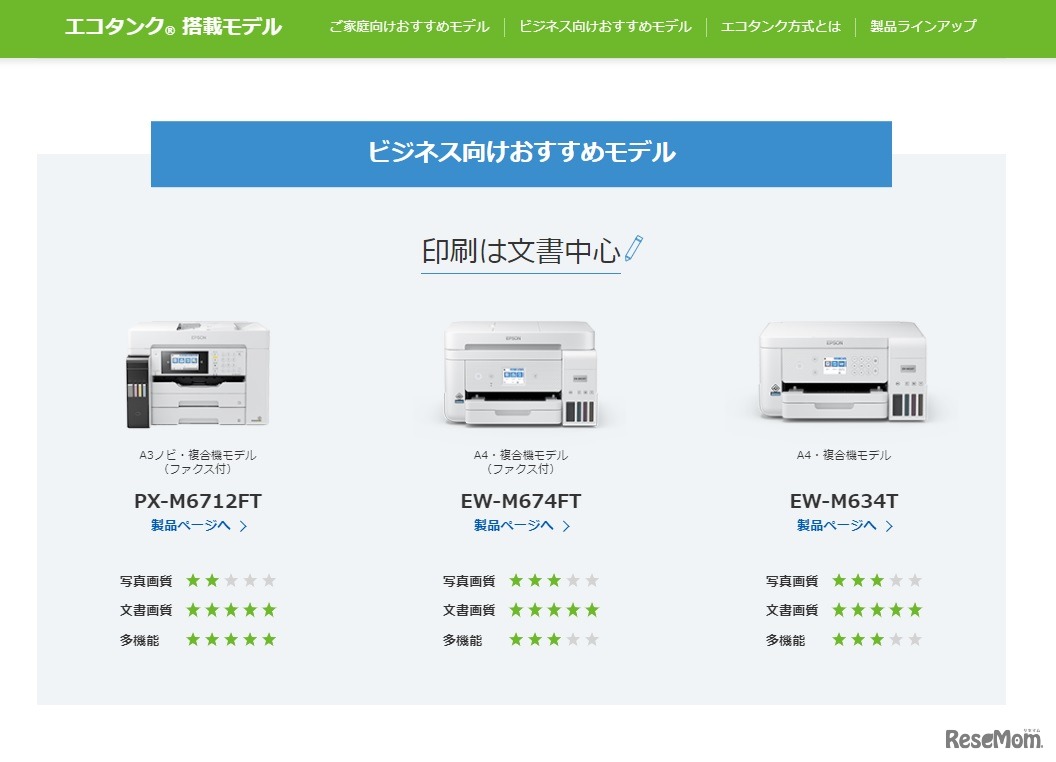
Task: Click the EW-M634T model name
Action: click(843, 501)
